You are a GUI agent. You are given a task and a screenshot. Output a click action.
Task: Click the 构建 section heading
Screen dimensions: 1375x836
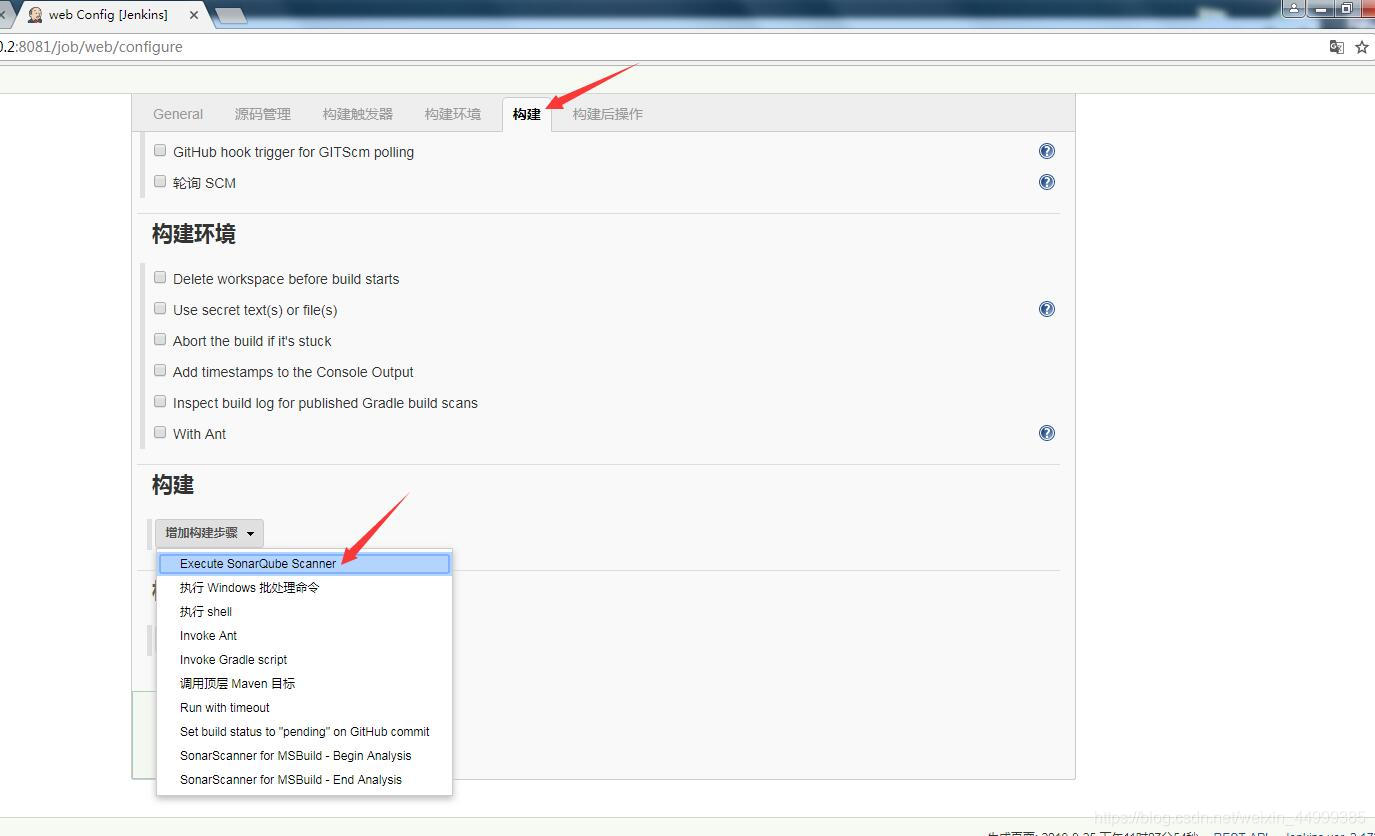click(173, 485)
